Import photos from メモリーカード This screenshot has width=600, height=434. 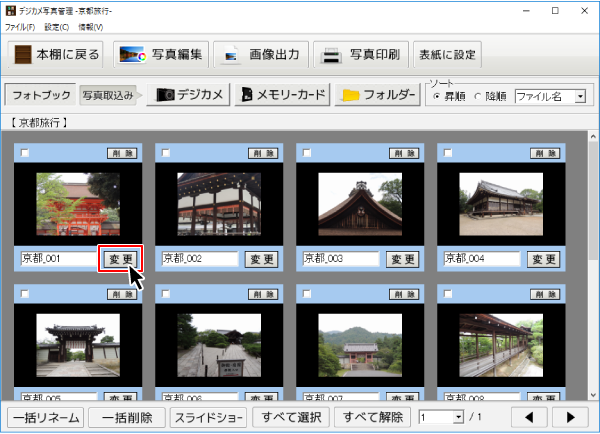point(282,95)
